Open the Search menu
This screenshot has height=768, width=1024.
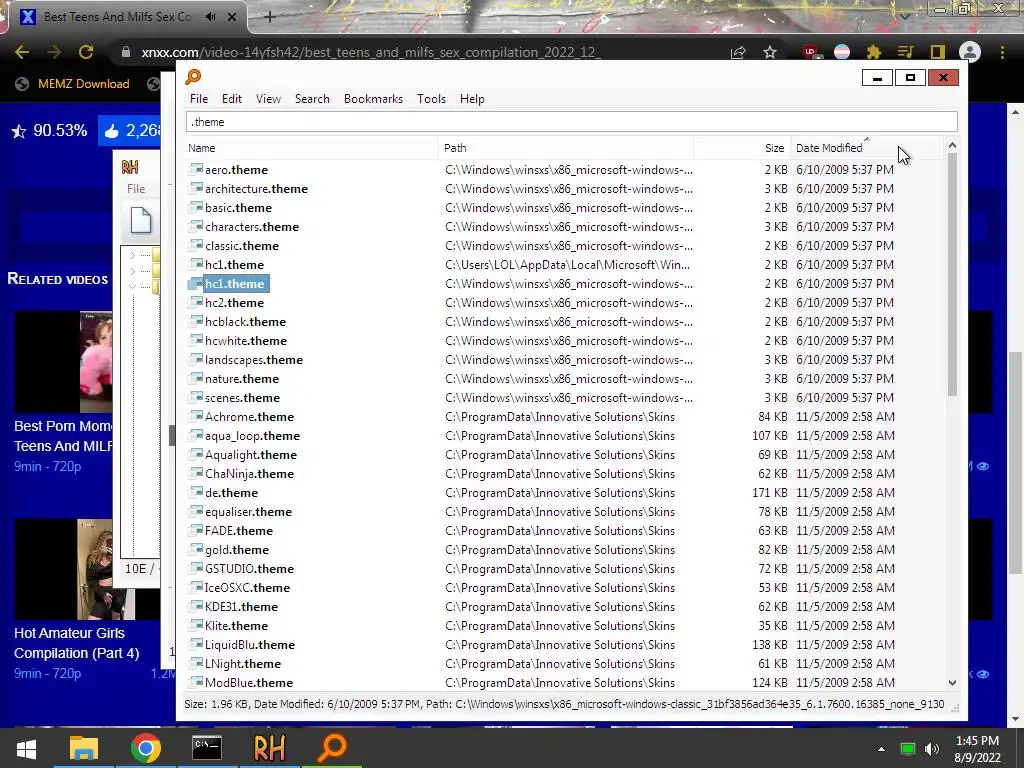(312, 99)
